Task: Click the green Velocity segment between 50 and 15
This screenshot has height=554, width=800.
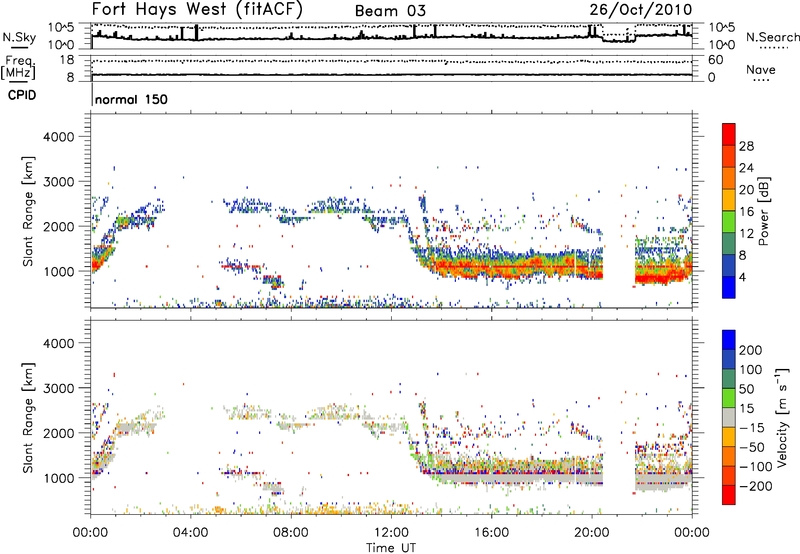Action: [x=729, y=398]
